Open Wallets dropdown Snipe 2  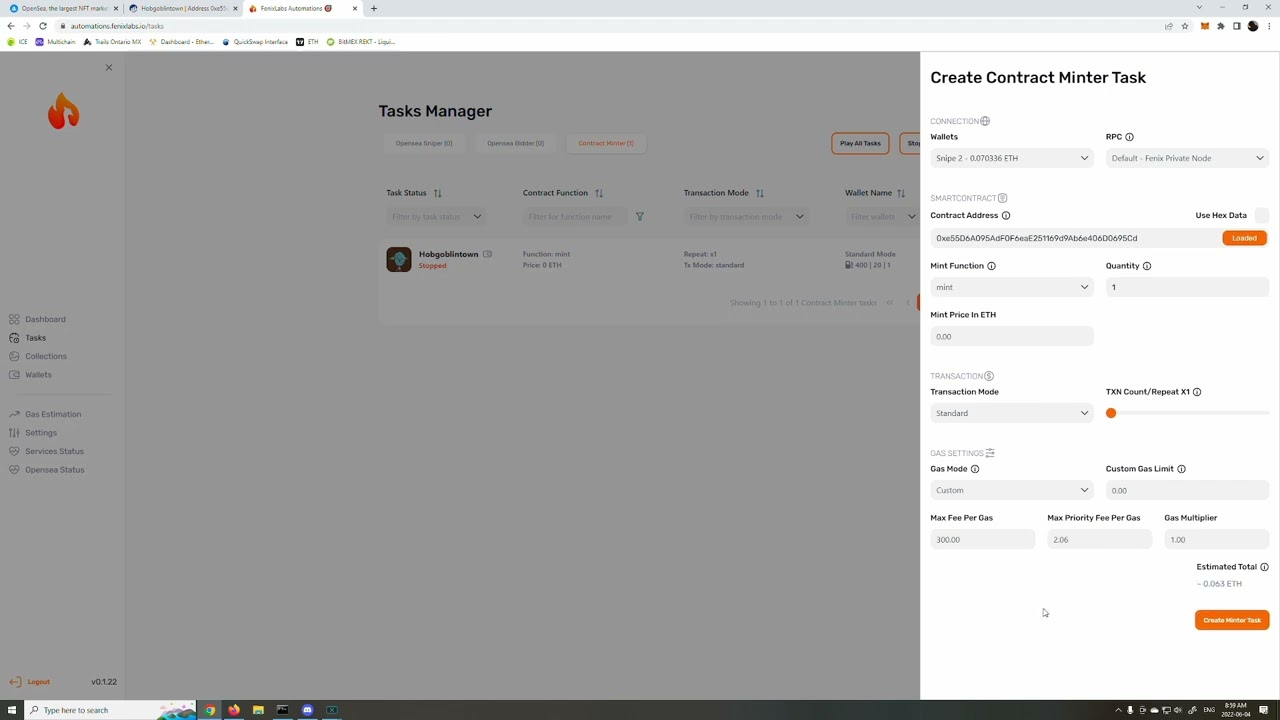click(x=1011, y=158)
